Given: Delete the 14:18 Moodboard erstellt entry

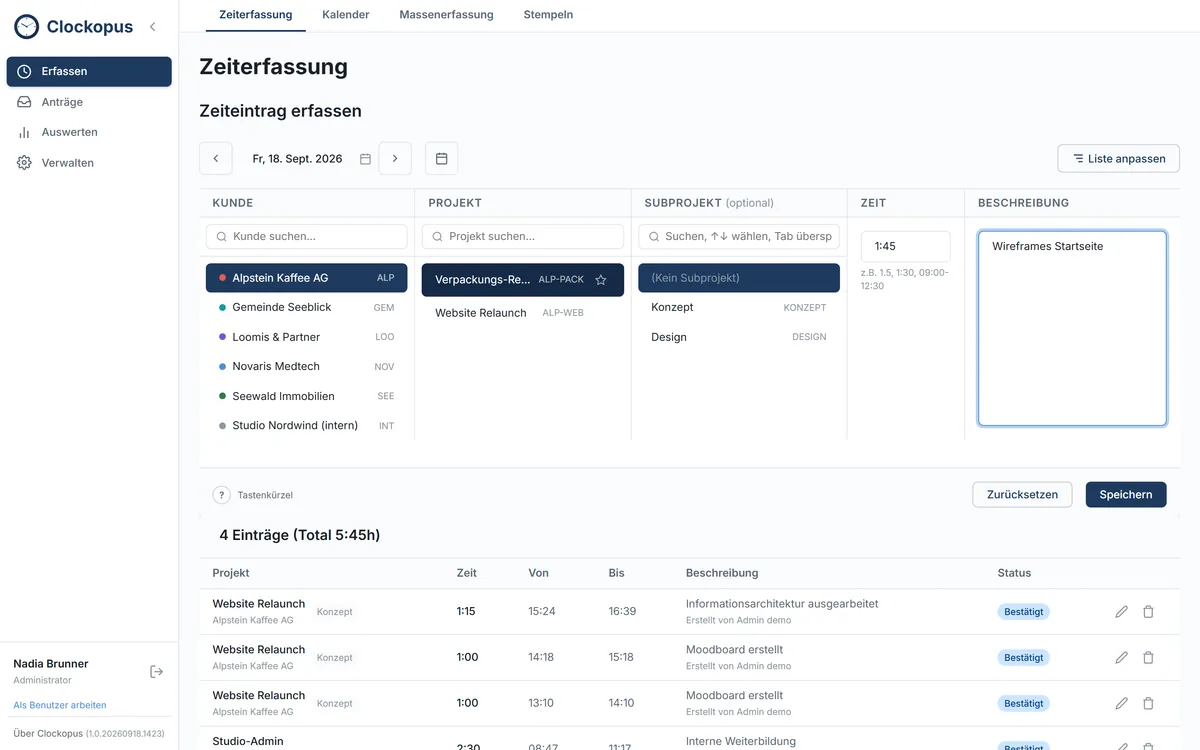Looking at the screenshot, I should coord(1148,658).
